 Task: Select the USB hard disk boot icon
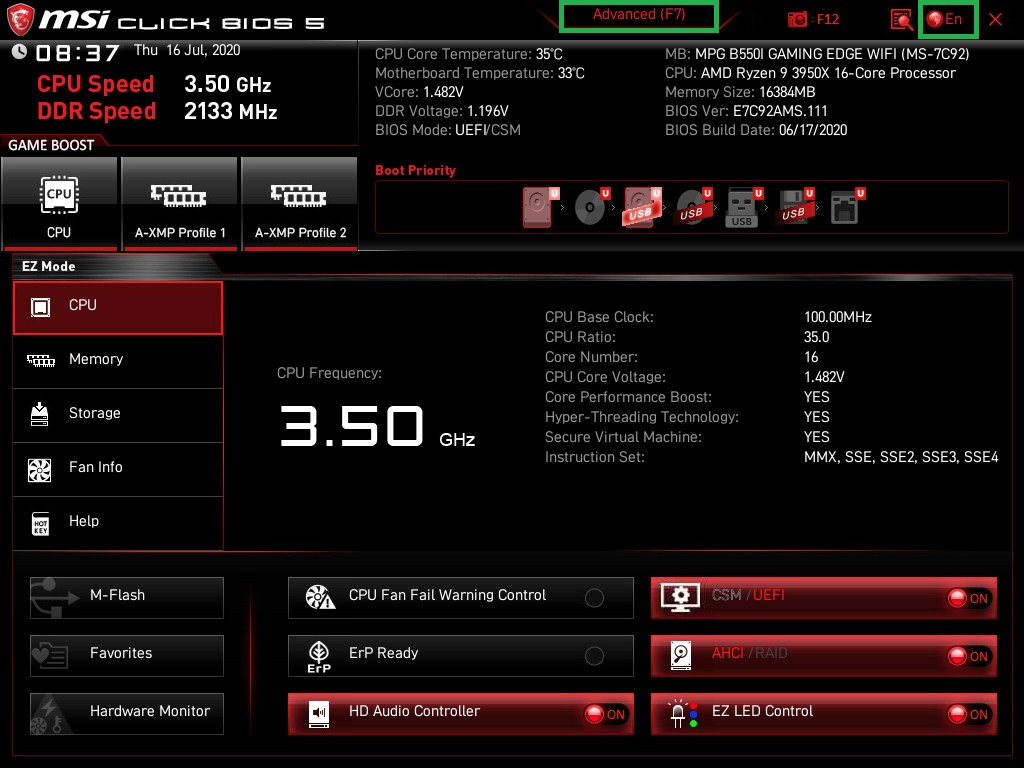(642, 207)
